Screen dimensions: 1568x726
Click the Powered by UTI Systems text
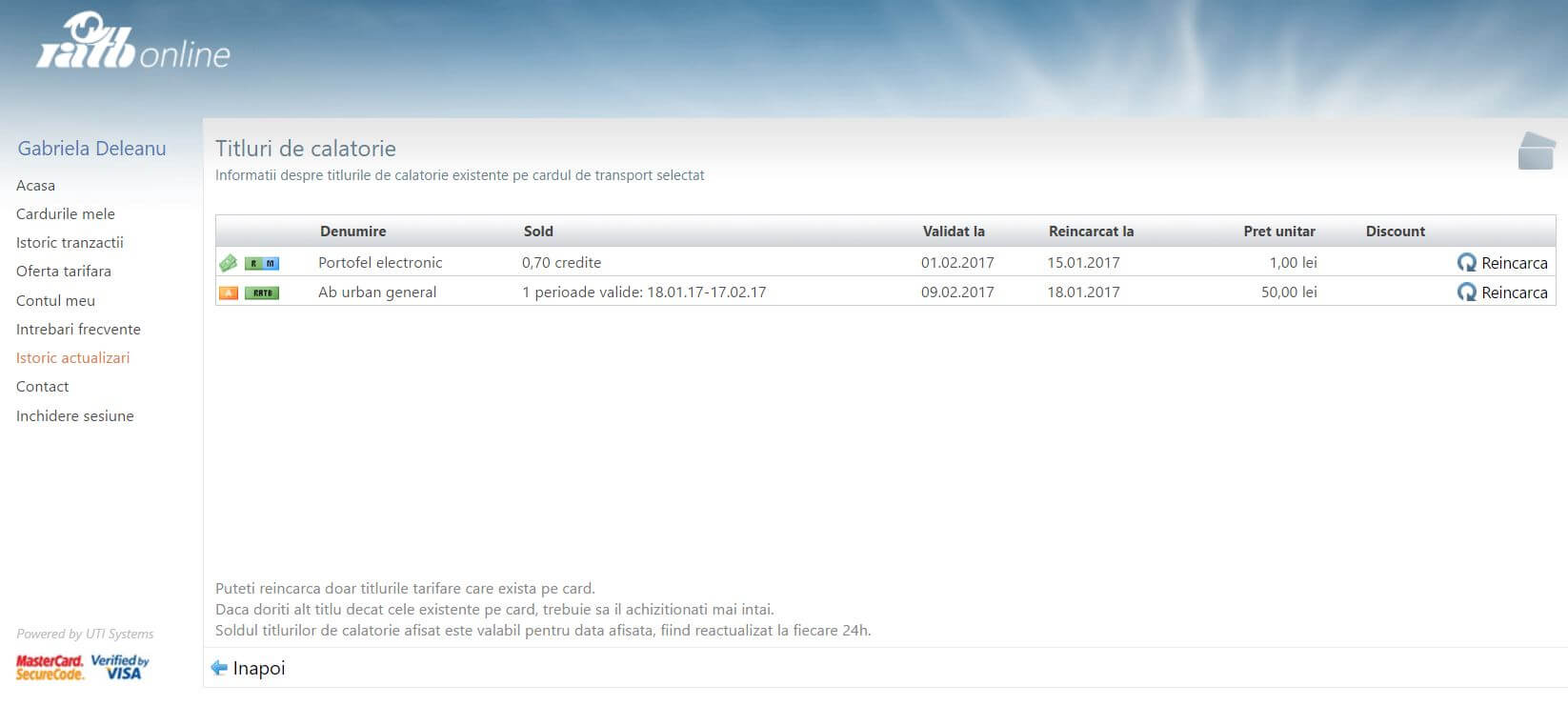[85, 635]
